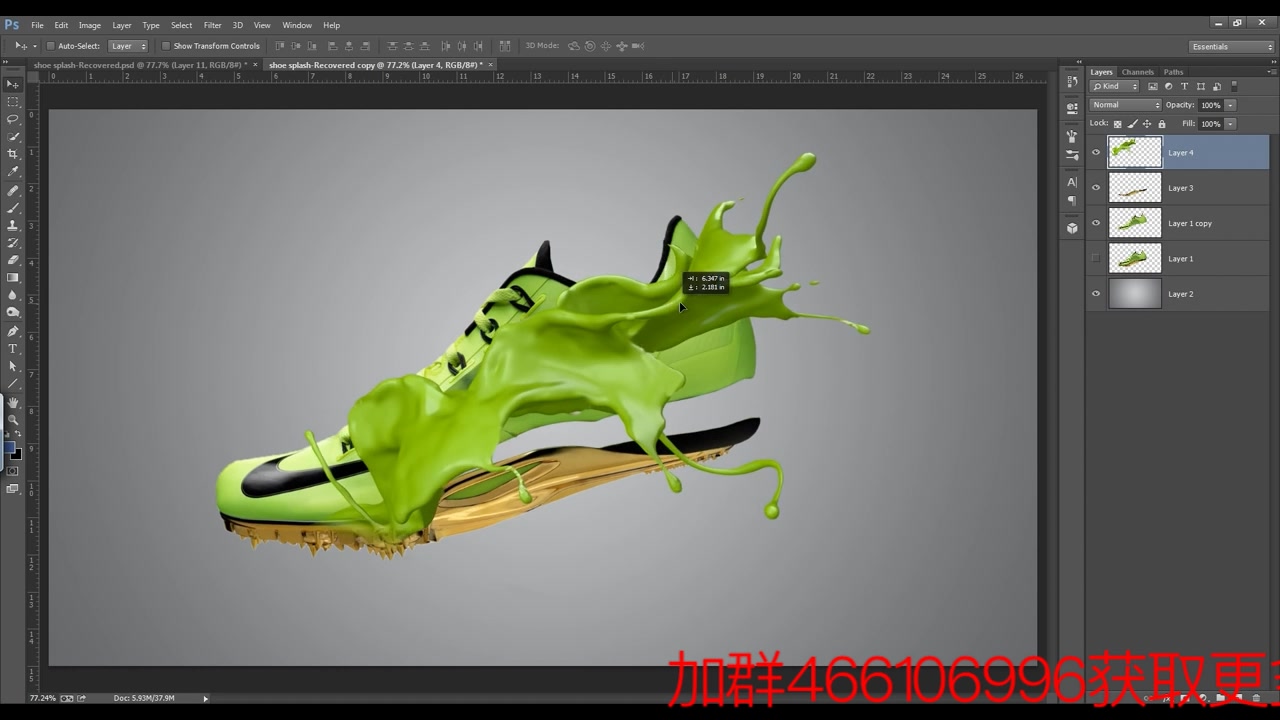Open the Properties panel icon
The image size is (1280, 720).
tap(1072, 108)
